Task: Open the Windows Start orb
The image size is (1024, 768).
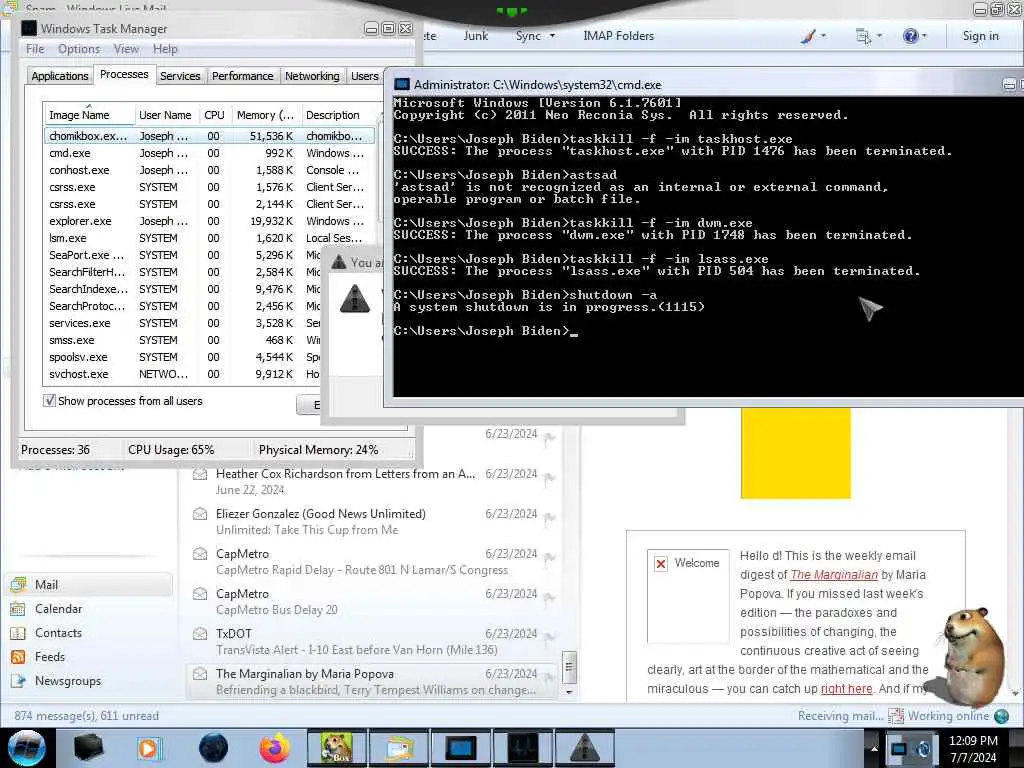Action: point(26,748)
